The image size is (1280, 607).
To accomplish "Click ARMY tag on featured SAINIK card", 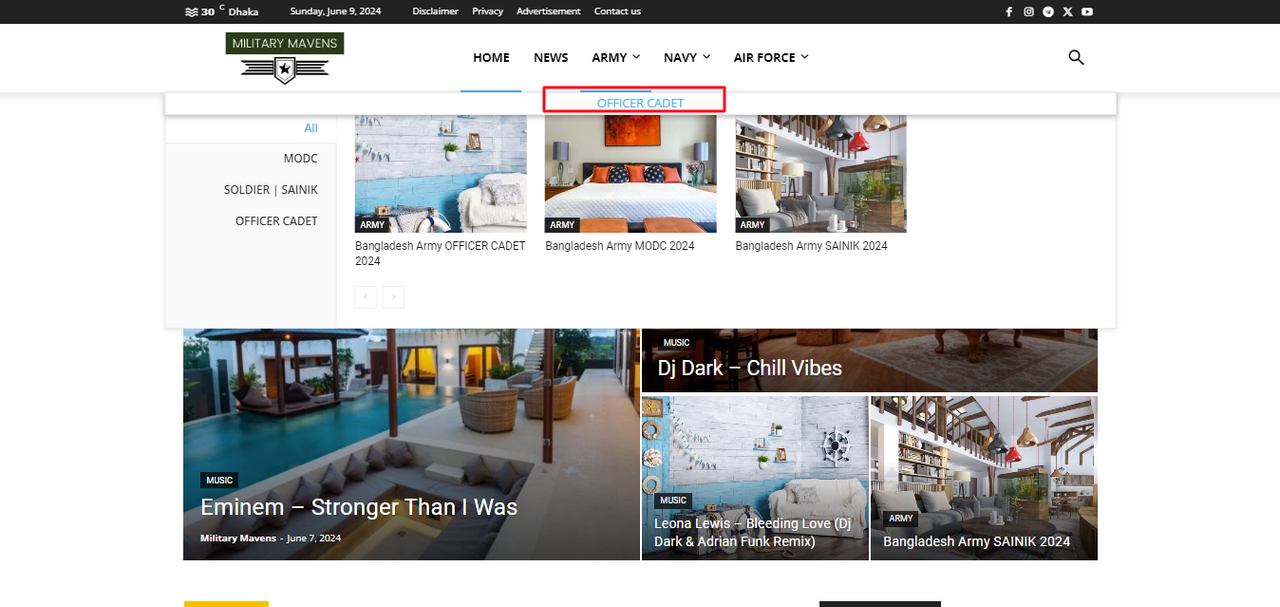I will [901, 518].
